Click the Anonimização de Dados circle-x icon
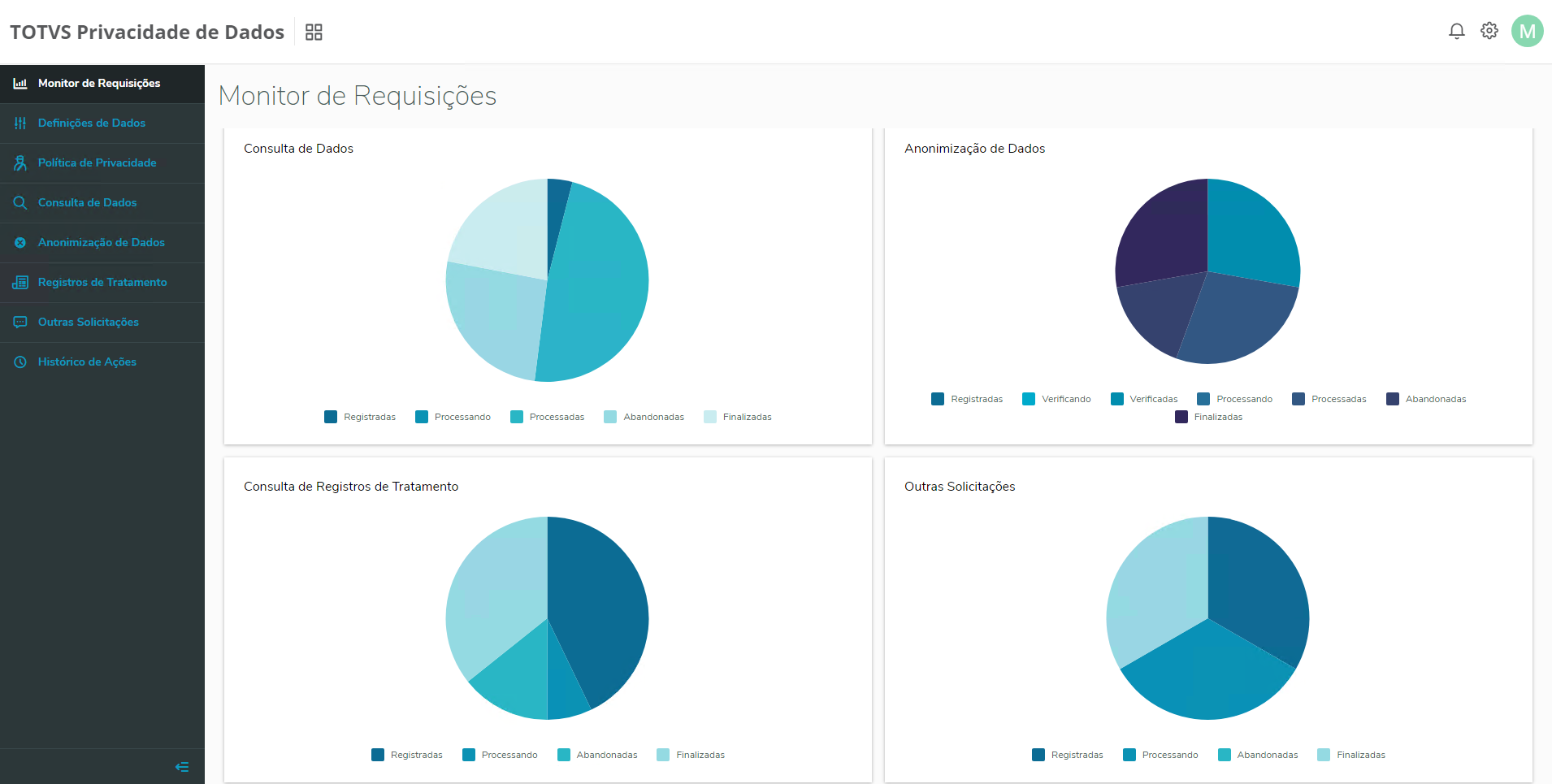This screenshot has width=1552, height=784. (x=20, y=242)
